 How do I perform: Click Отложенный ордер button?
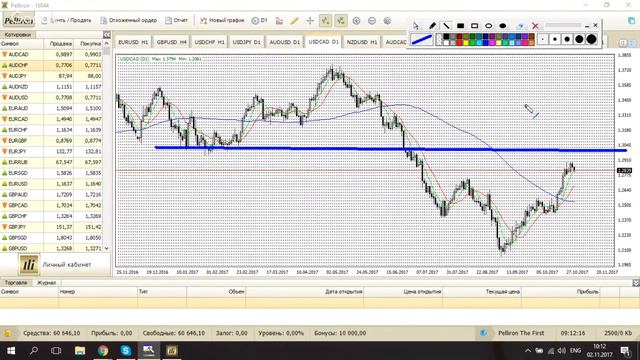129,20
